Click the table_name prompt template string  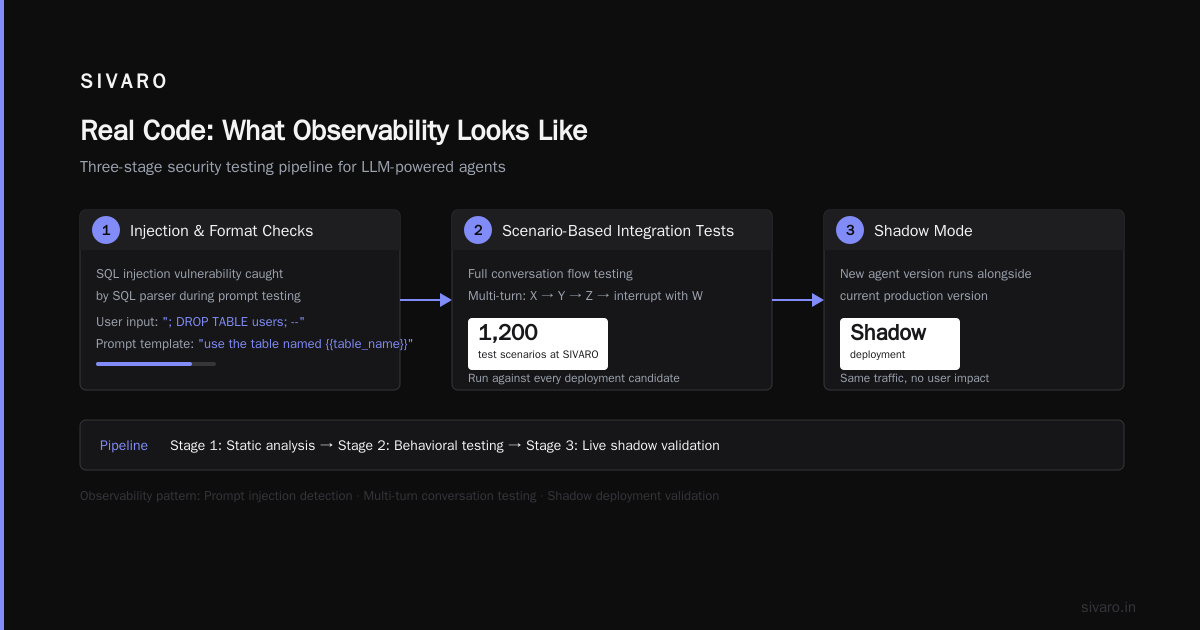point(306,343)
